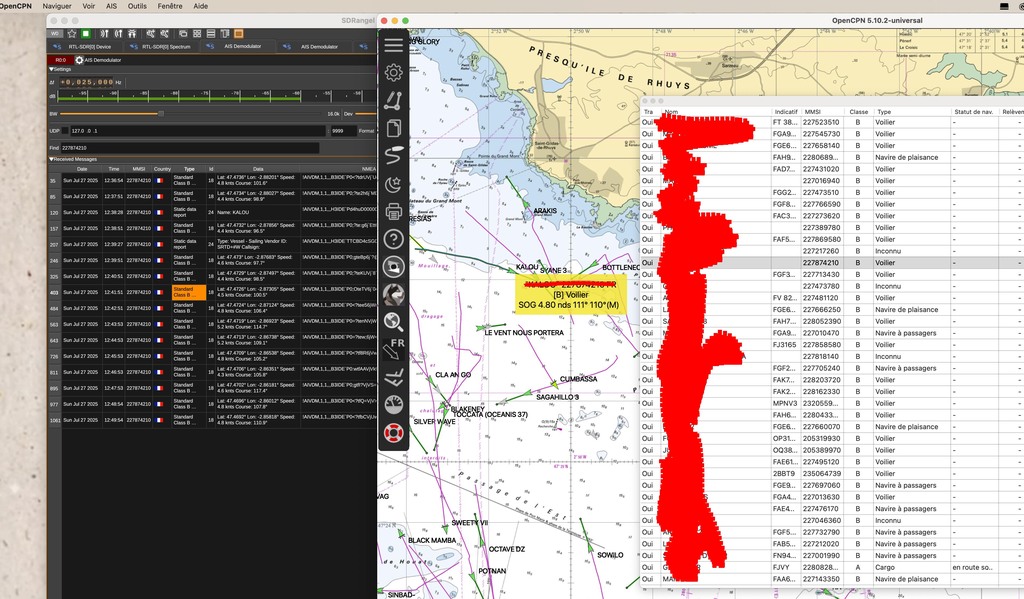Select the SDRangel message at 12:36:54
Screen dimensions: 1024x599
point(214,180)
